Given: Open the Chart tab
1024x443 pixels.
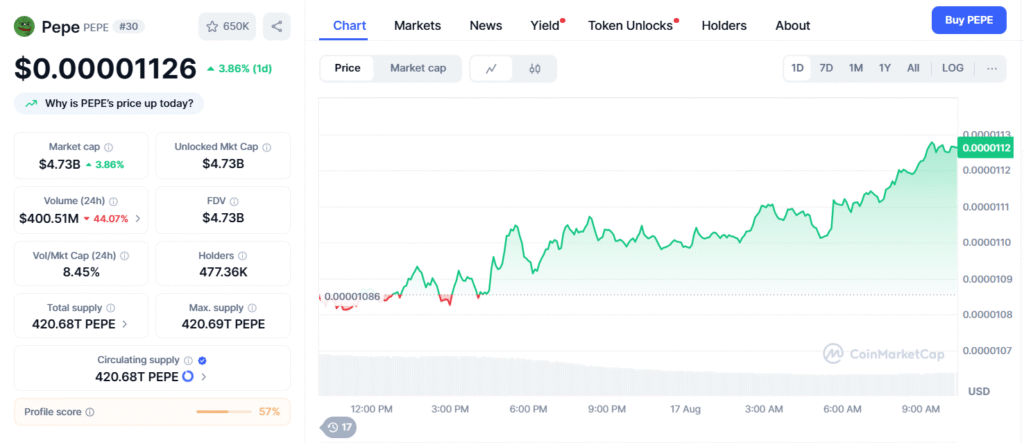Looking at the screenshot, I should coord(349,25).
